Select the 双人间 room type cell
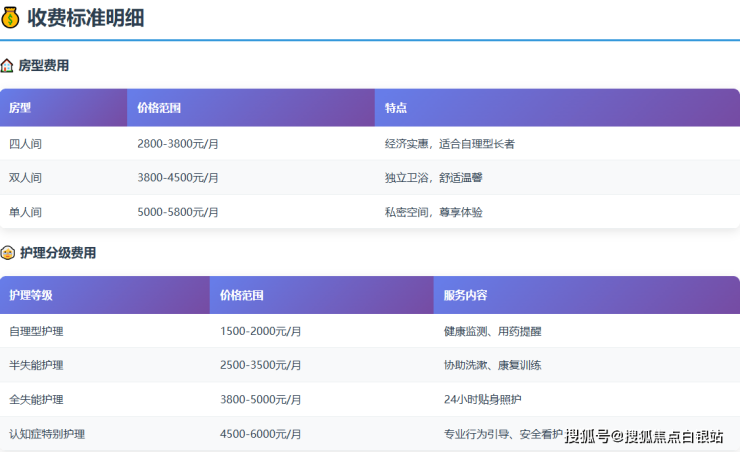 coord(25,178)
